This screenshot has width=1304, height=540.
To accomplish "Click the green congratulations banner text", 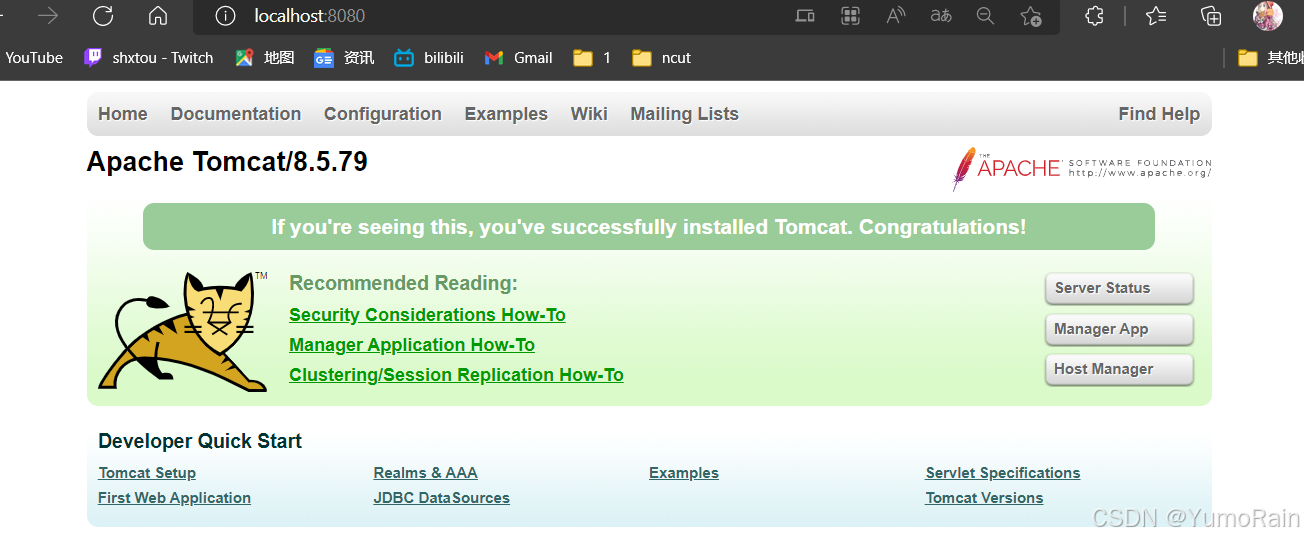I will point(649,227).
